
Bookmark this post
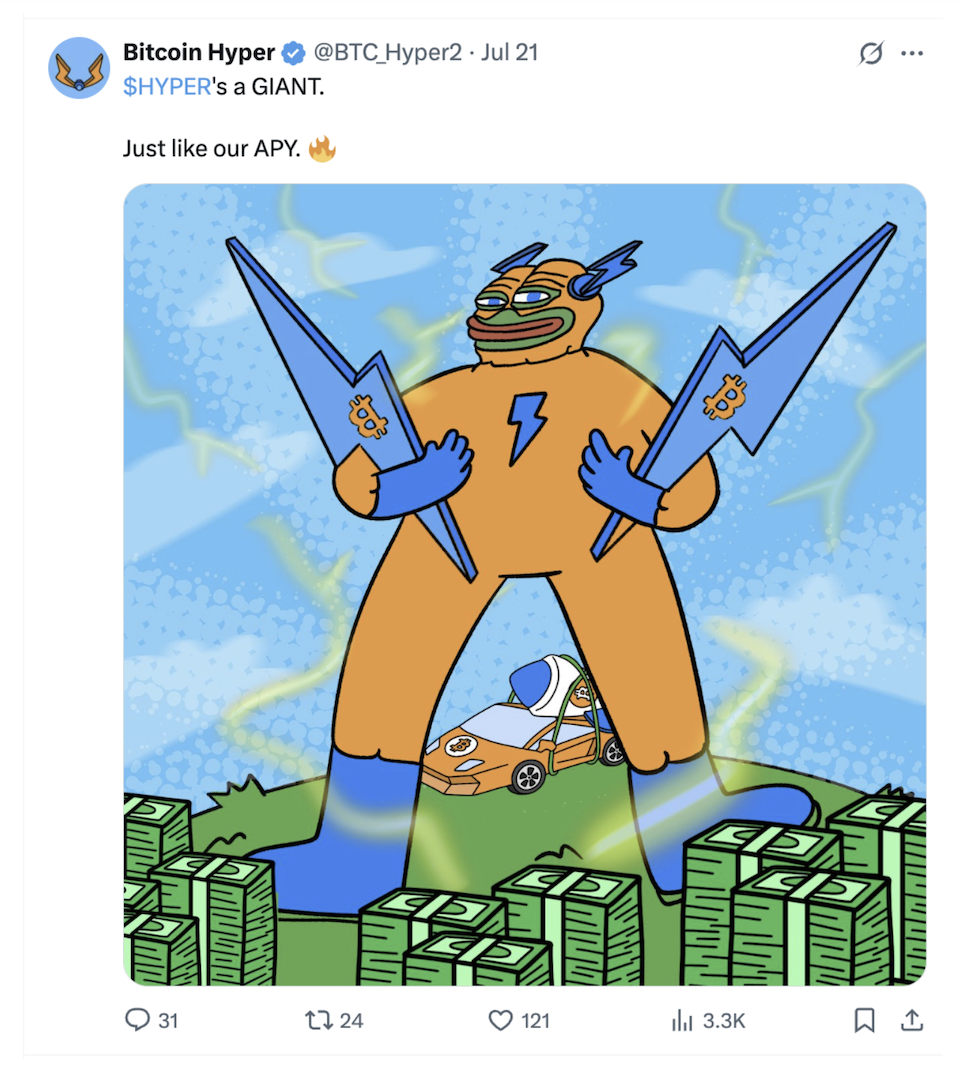865,1021
